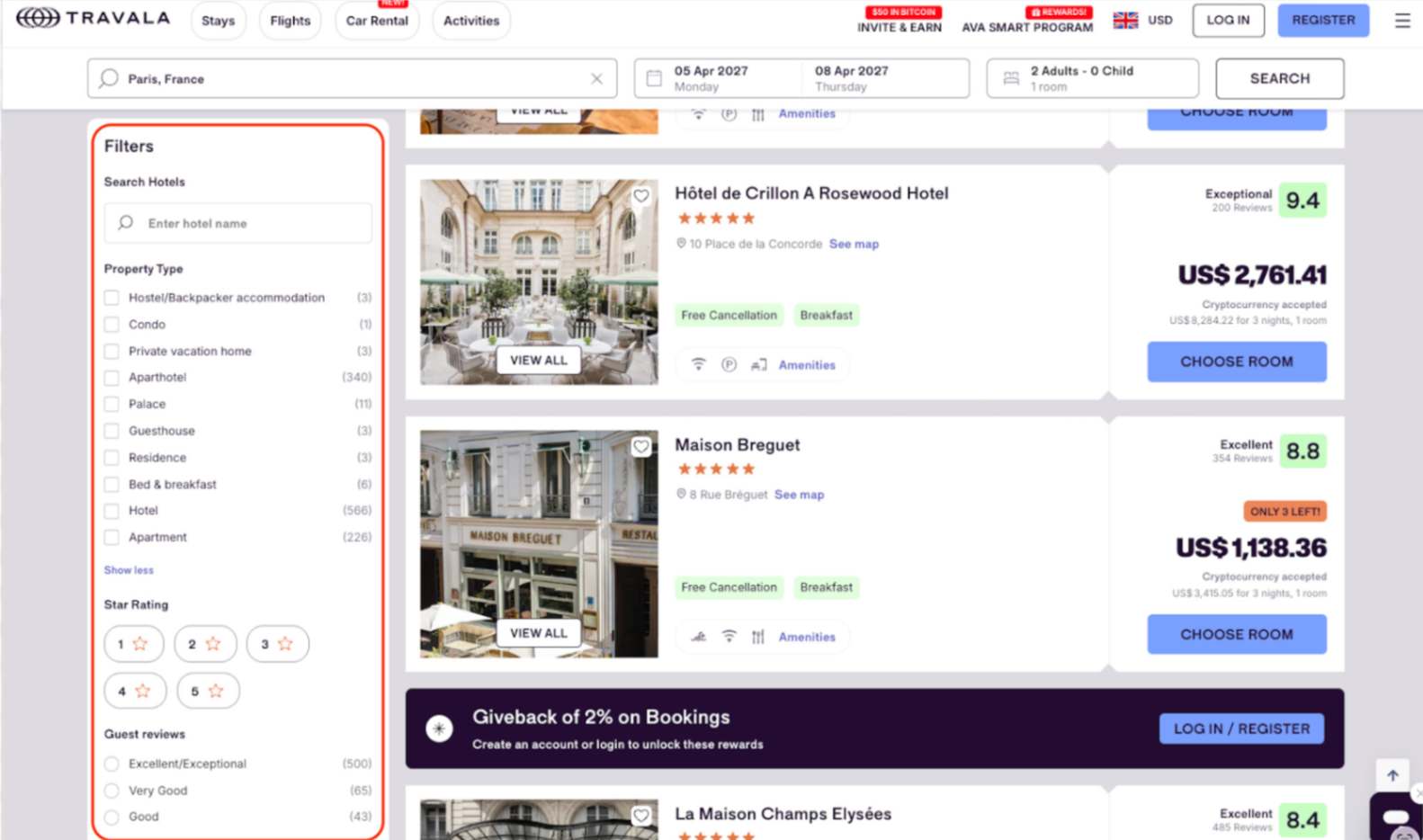Viewport: 1423px width, 840px height.
Task: Click the LOG IN button
Action: tap(1228, 20)
